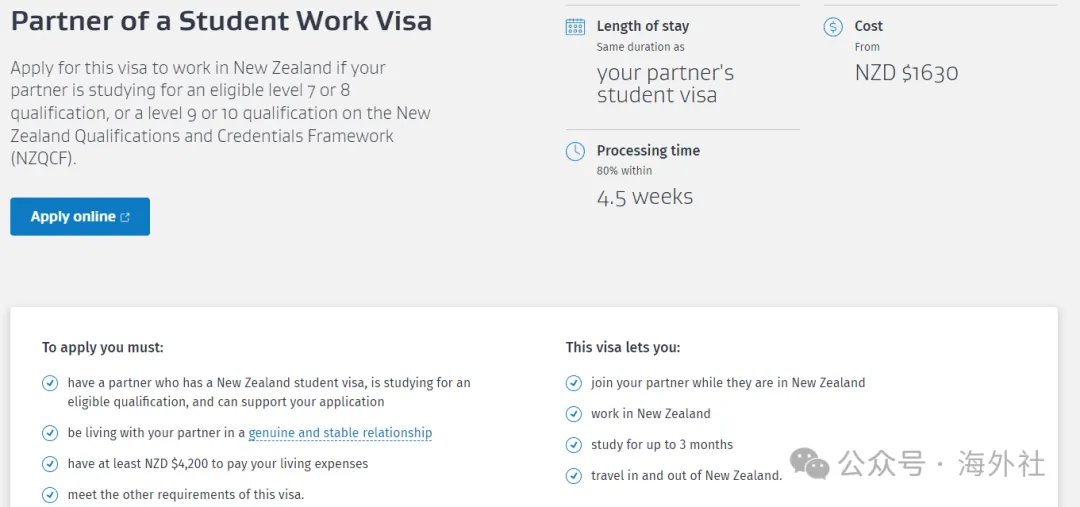Click the 'To apply you must:' heading
Image resolution: width=1080 pixels, height=507 pixels.
[103, 347]
